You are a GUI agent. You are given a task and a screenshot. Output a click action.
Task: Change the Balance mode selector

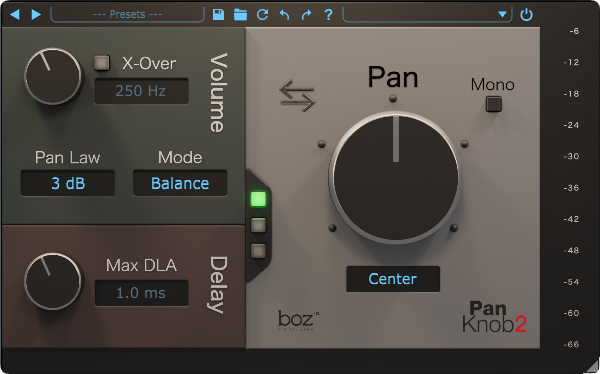(180, 183)
